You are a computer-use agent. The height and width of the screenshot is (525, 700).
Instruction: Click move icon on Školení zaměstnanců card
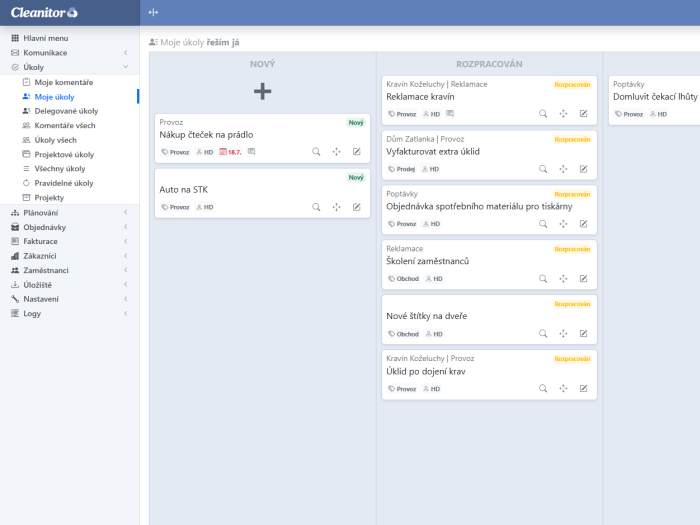click(563, 279)
